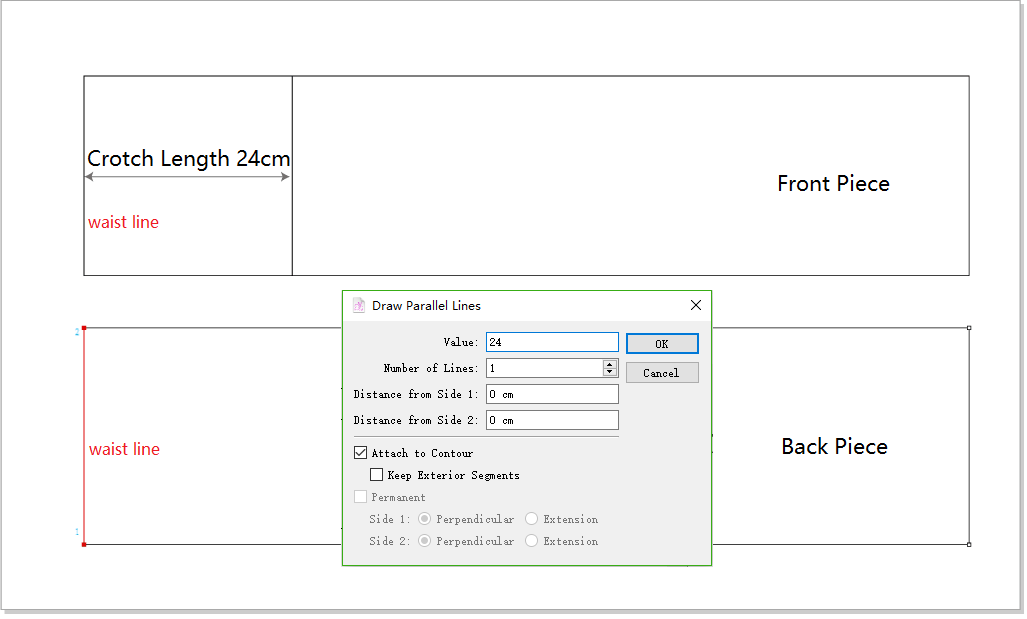
Task: Increase Number of Lines with up arrow
Action: point(610,364)
